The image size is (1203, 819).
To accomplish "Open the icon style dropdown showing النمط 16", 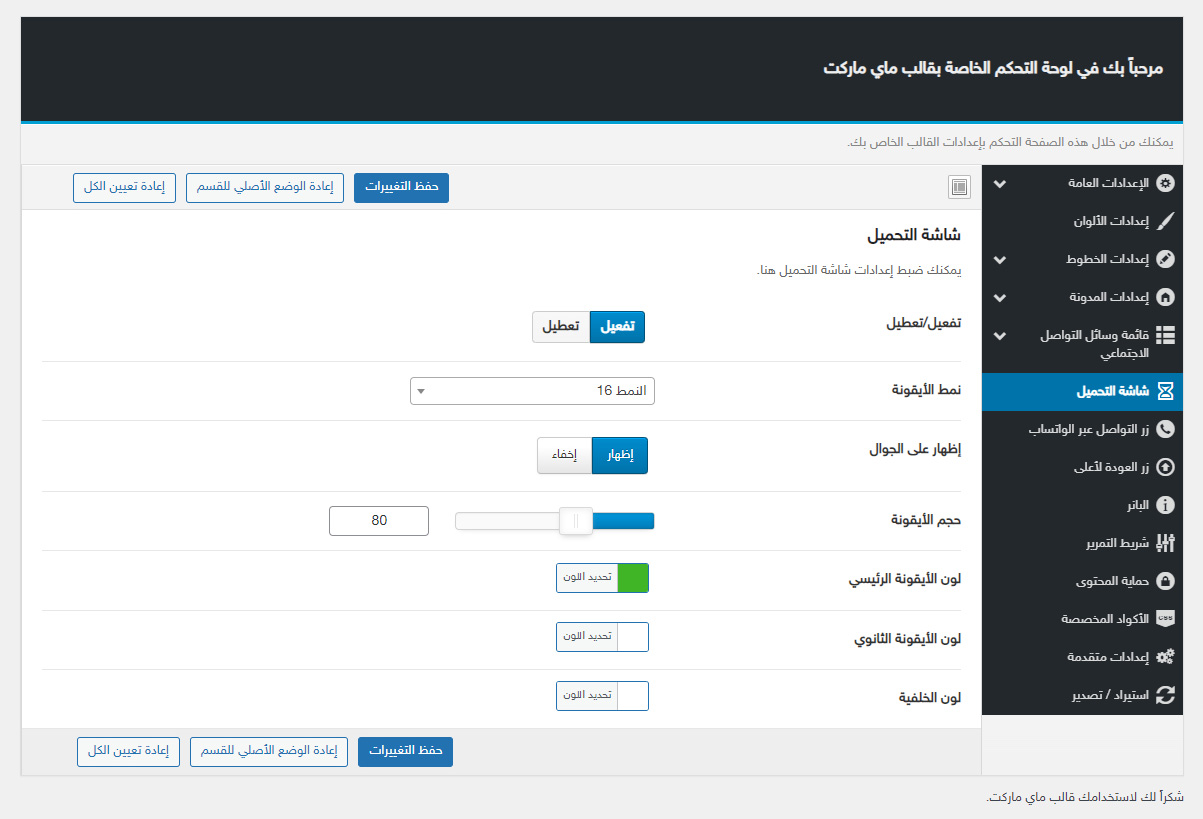I will click(x=532, y=391).
